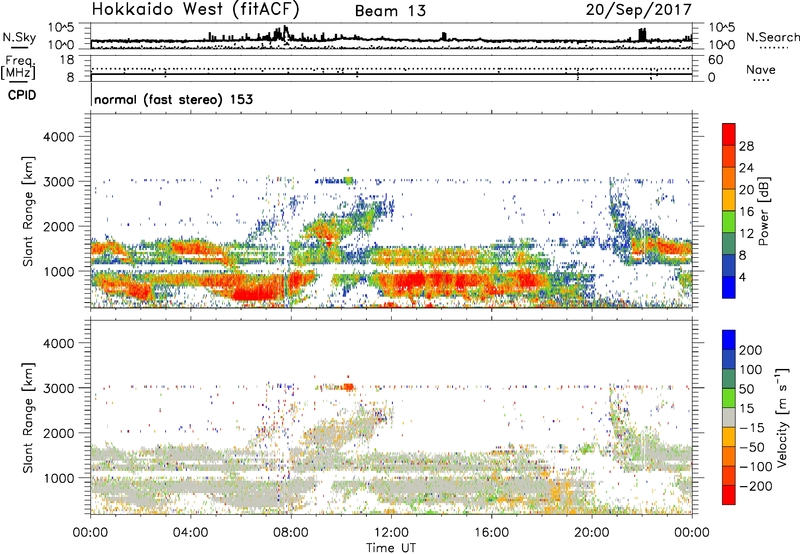The image size is (800, 554).
Task: Click the '20:00' time tick label
Action: pos(592,533)
